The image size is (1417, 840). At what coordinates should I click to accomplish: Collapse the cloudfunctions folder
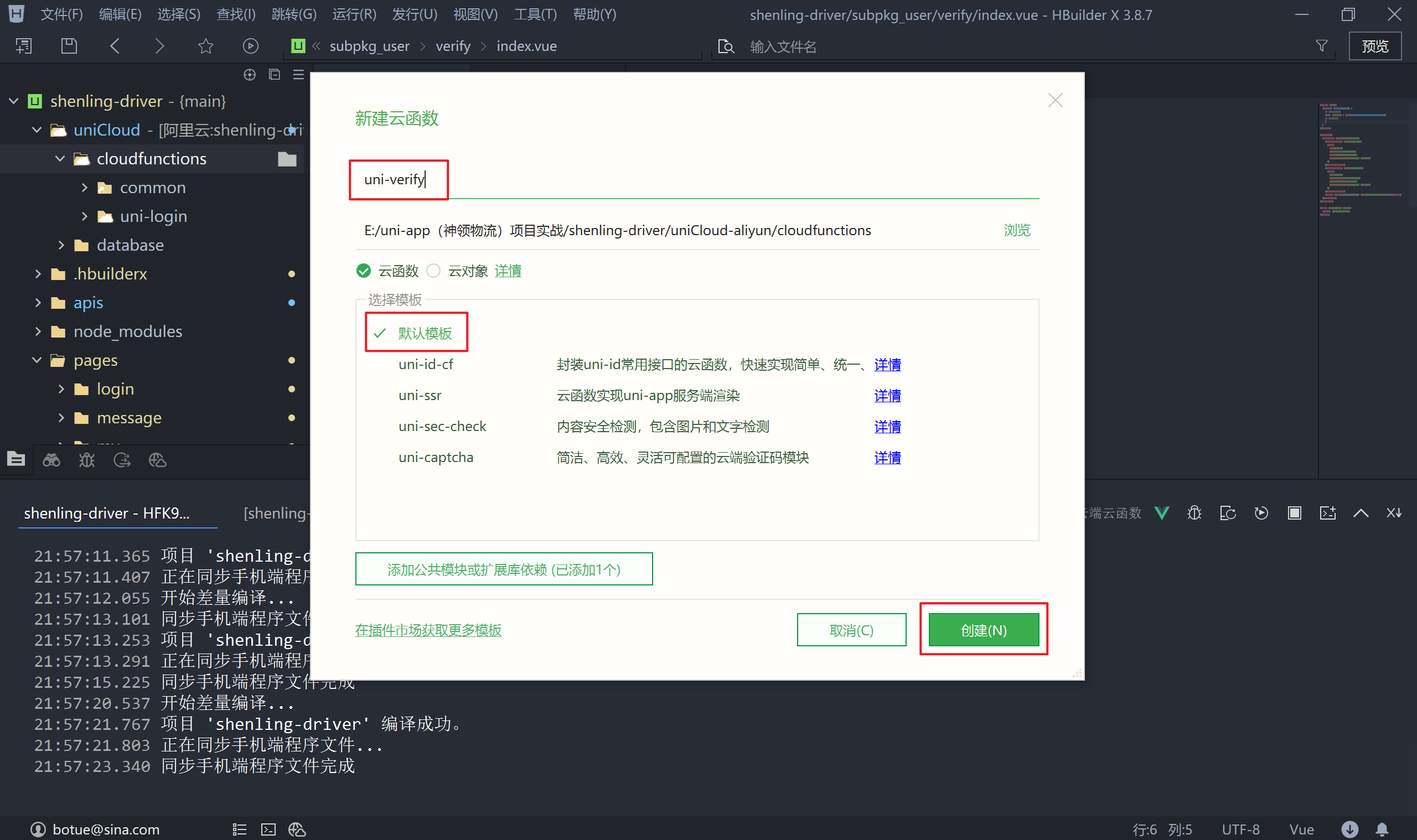point(60,159)
